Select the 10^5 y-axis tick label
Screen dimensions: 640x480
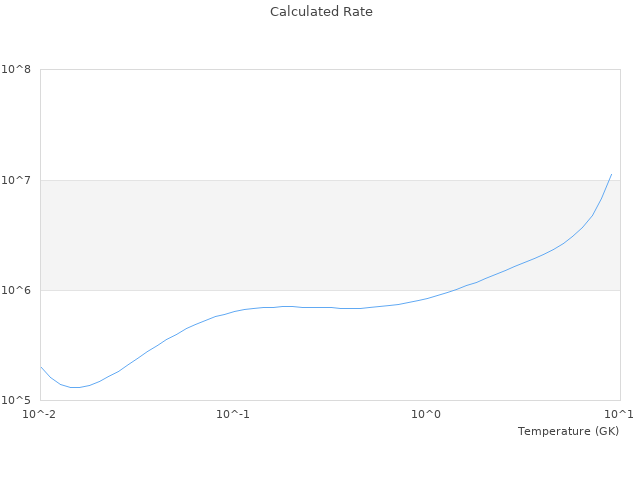pos(16,400)
